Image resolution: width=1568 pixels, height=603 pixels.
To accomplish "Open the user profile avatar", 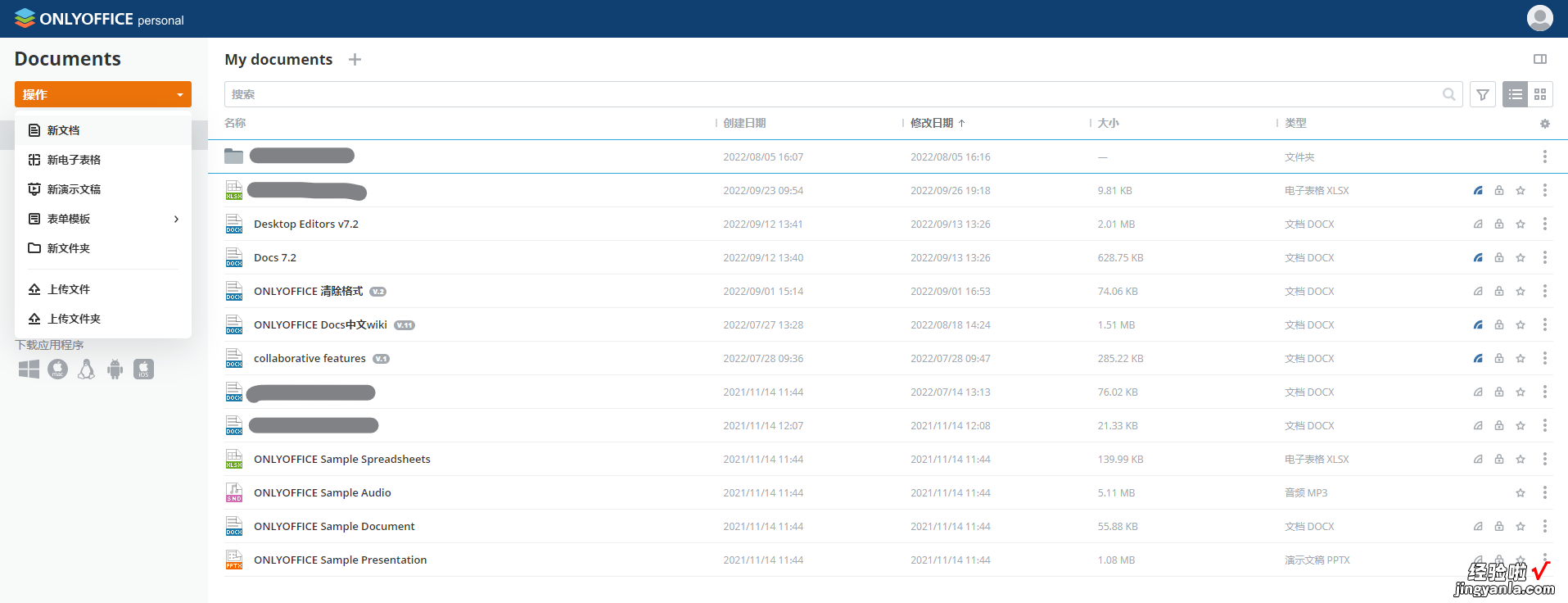I will click(x=1539, y=17).
